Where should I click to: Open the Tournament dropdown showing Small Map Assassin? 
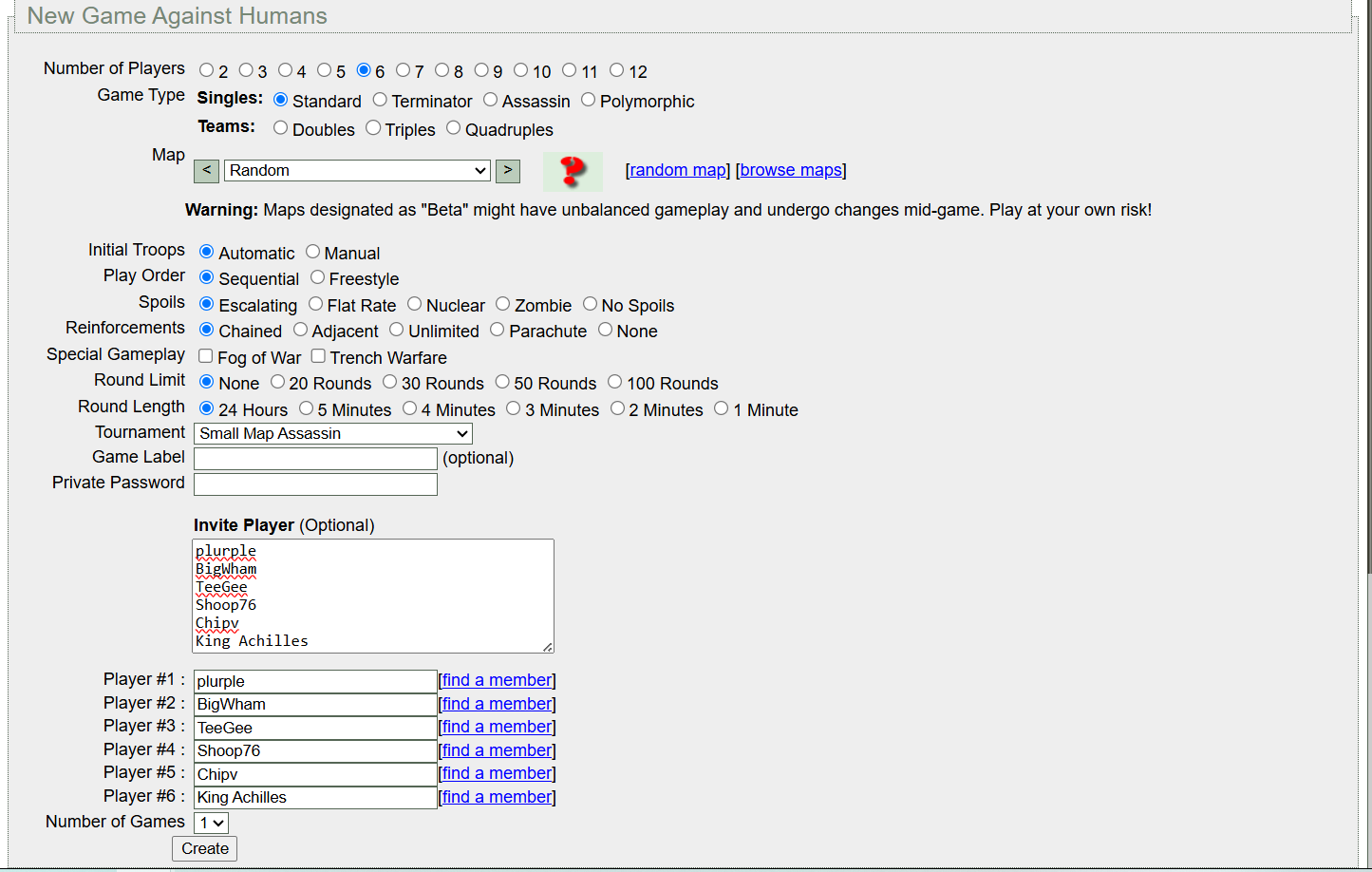(x=333, y=433)
